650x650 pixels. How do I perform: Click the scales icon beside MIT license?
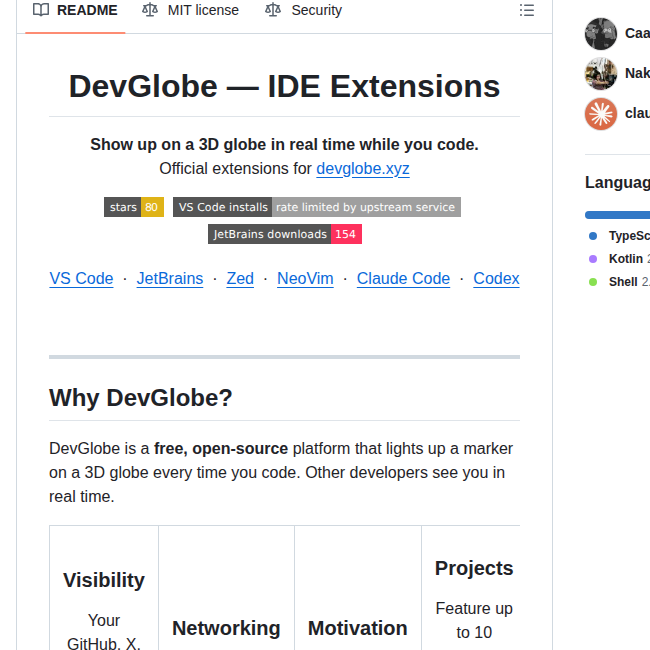coord(150,10)
